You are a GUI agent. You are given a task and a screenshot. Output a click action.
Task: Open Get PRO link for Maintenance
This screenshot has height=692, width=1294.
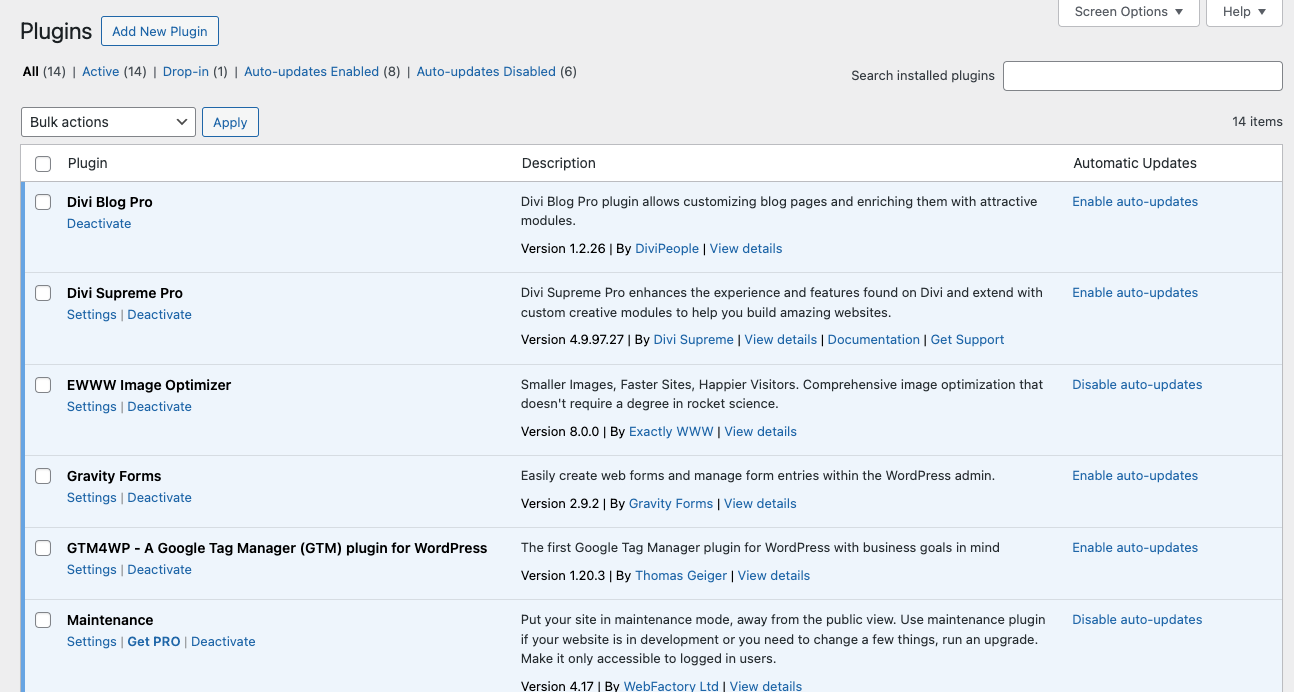(x=154, y=642)
